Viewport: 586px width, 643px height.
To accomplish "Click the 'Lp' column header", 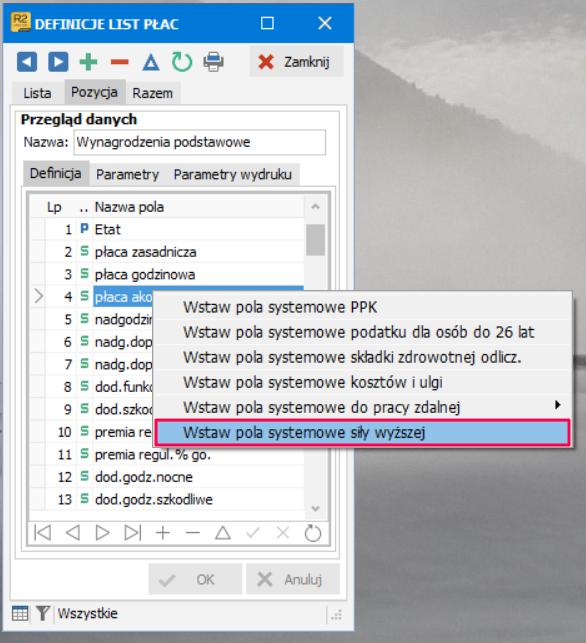I will click(x=54, y=207).
